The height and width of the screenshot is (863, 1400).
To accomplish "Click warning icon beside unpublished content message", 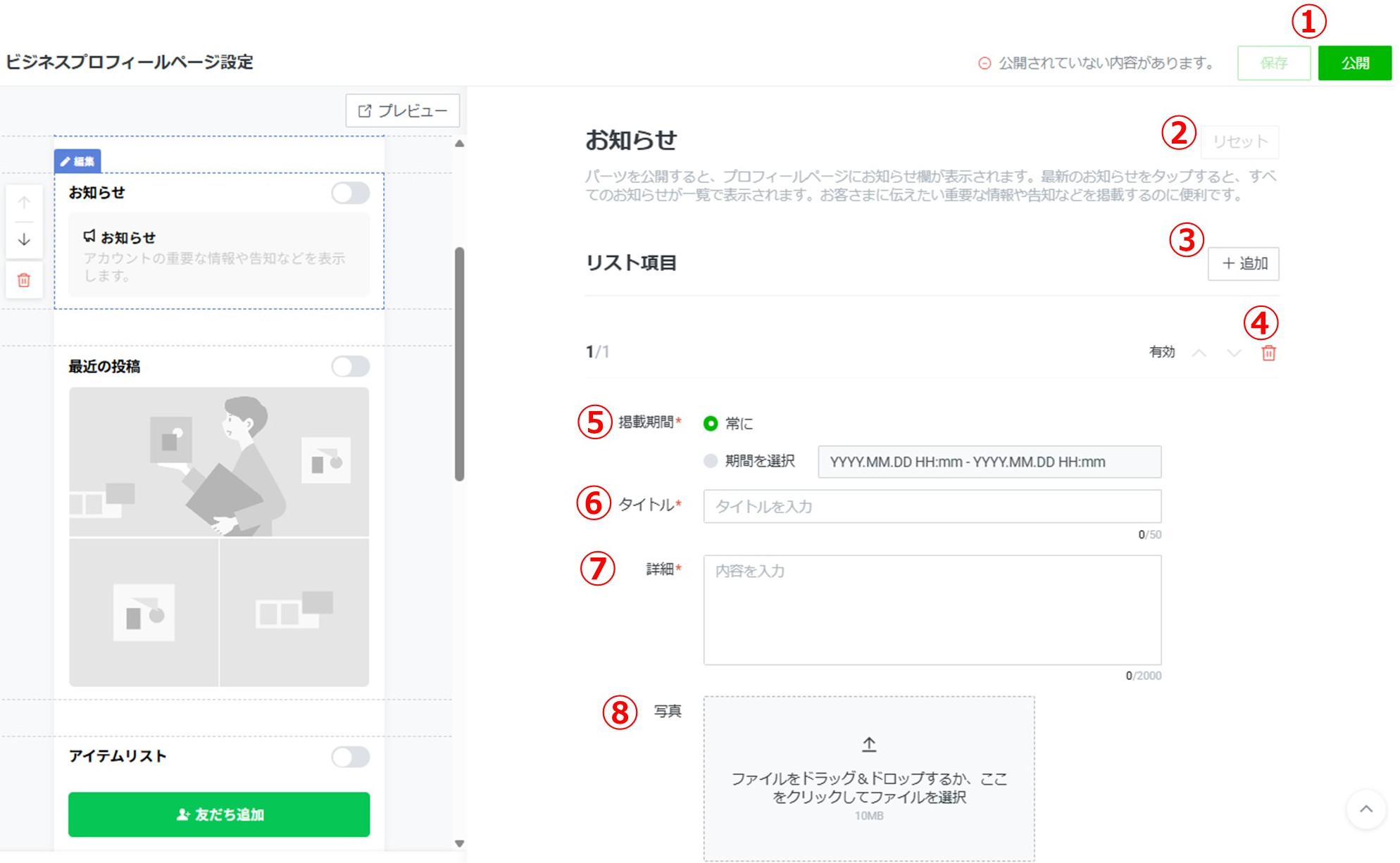I will click(x=984, y=63).
